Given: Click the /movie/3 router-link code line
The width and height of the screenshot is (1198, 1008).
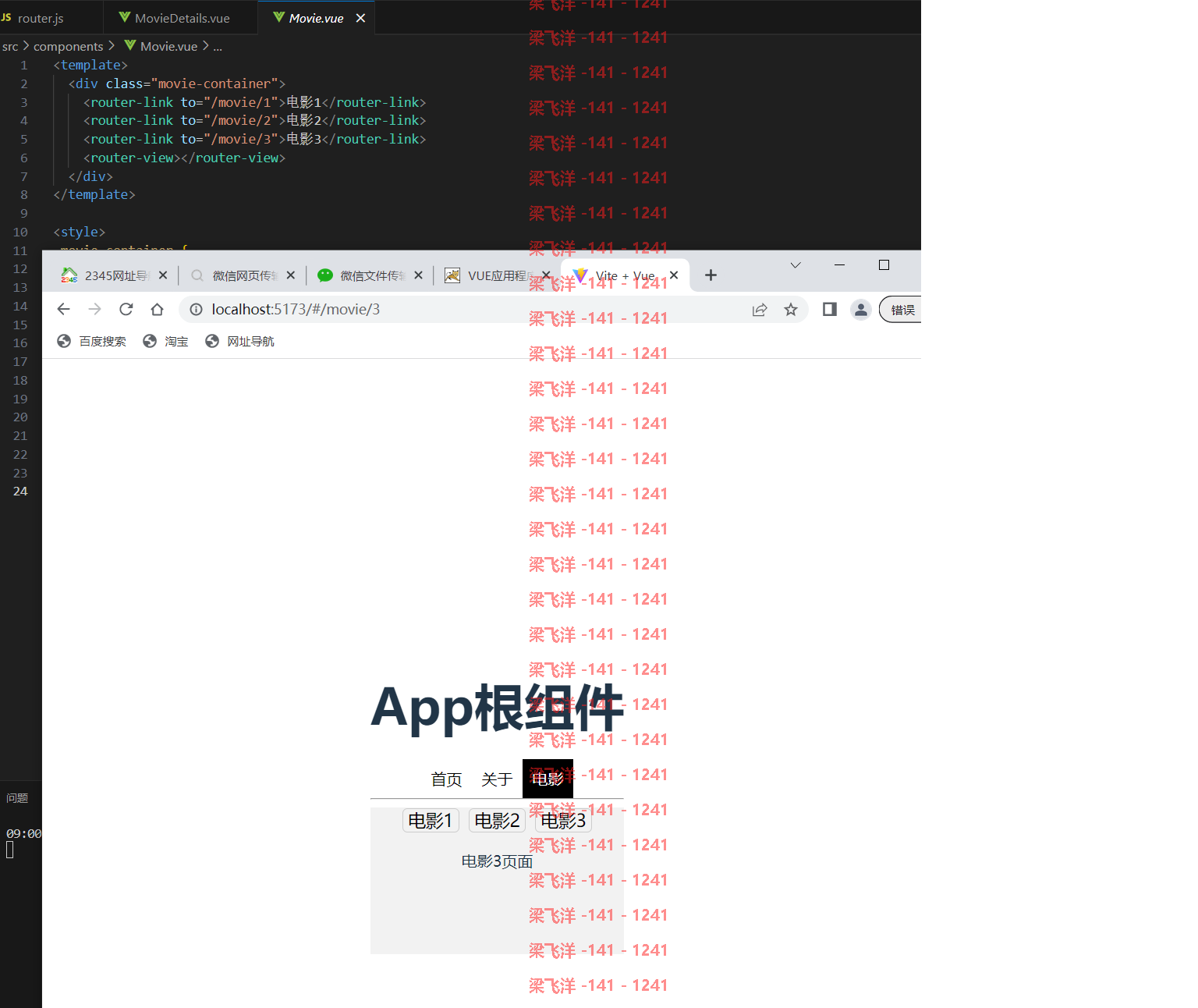Looking at the screenshot, I should tap(254, 139).
